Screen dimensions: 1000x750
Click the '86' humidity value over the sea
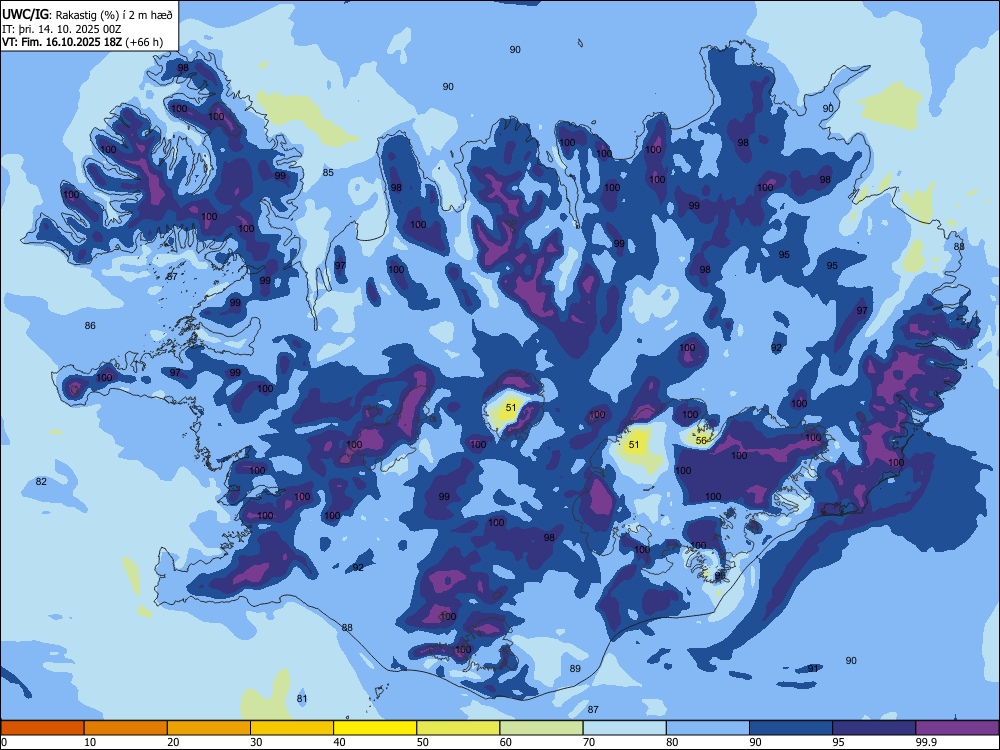click(90, 325)
